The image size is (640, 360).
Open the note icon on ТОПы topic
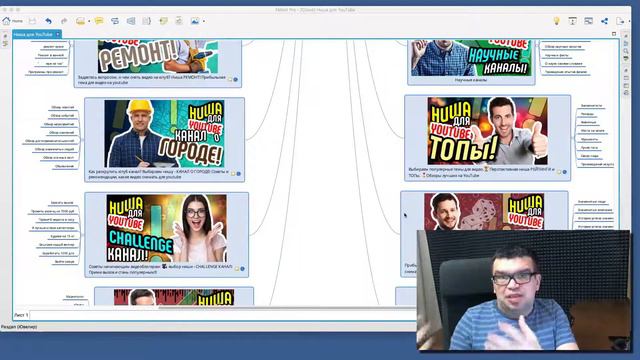559,172
